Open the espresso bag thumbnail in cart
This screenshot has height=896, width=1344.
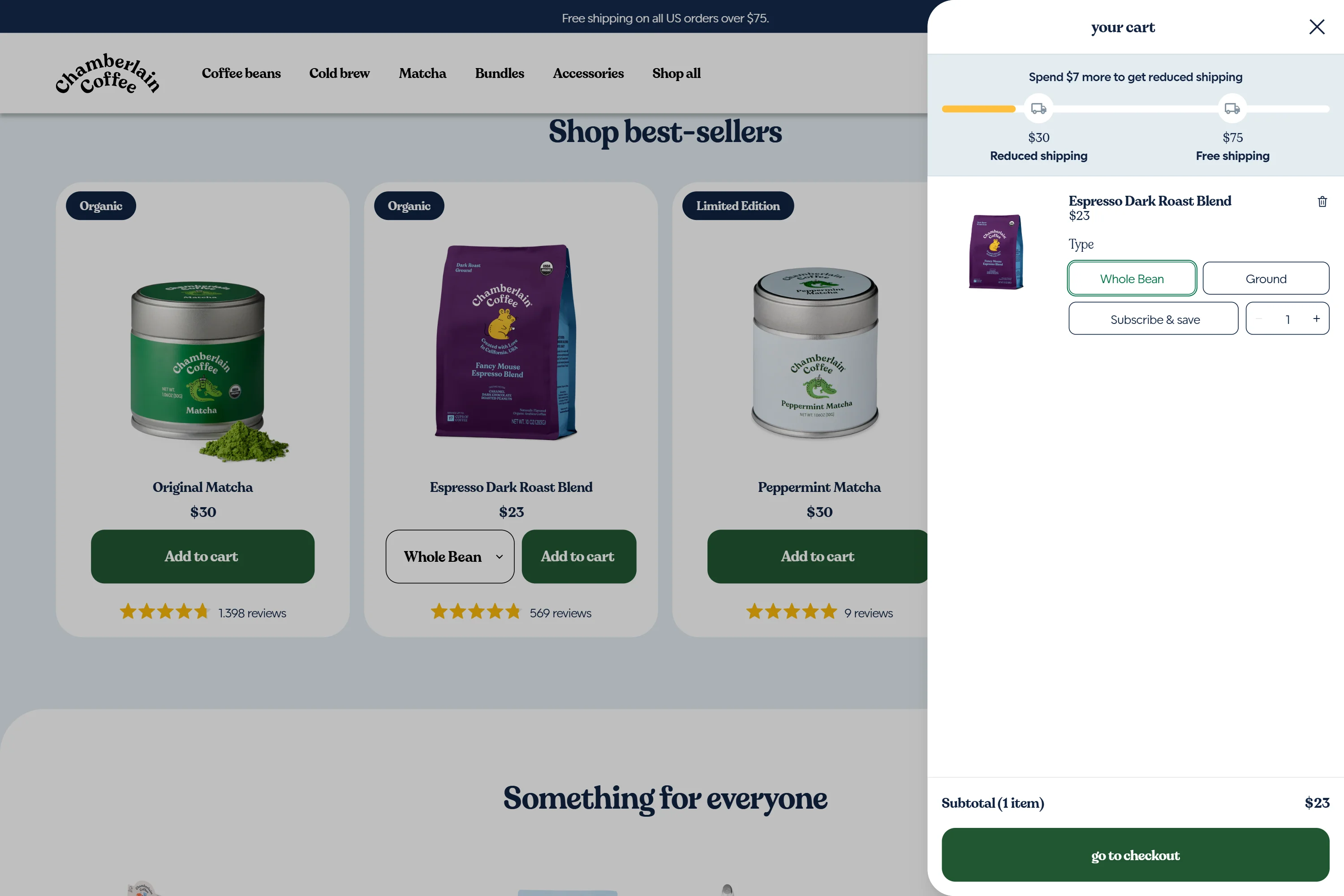coord(996,252)
